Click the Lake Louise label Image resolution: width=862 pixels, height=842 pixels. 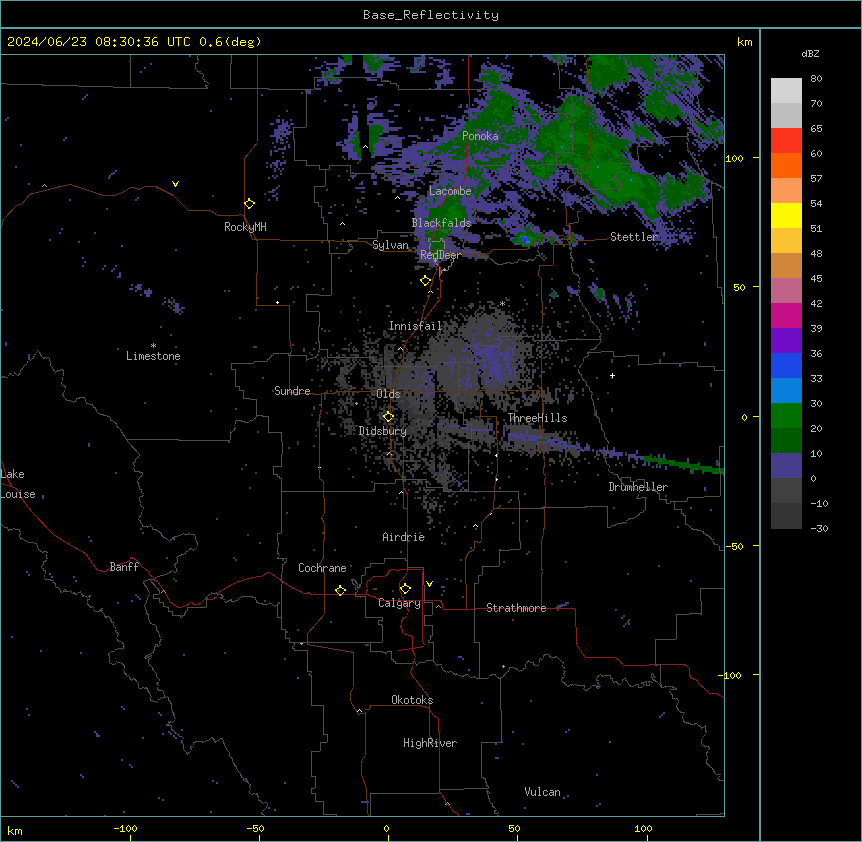[x=16, y=484]
